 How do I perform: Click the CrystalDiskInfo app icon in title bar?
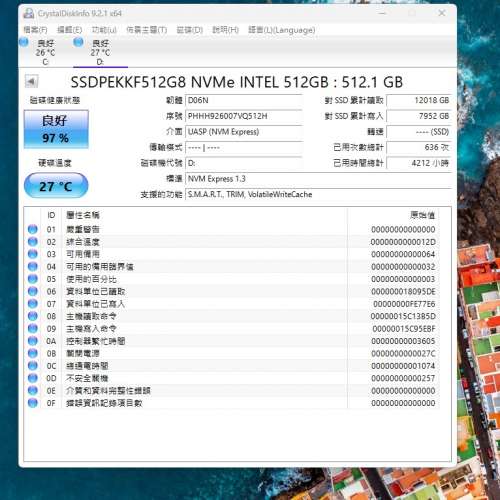pos(29,13)
